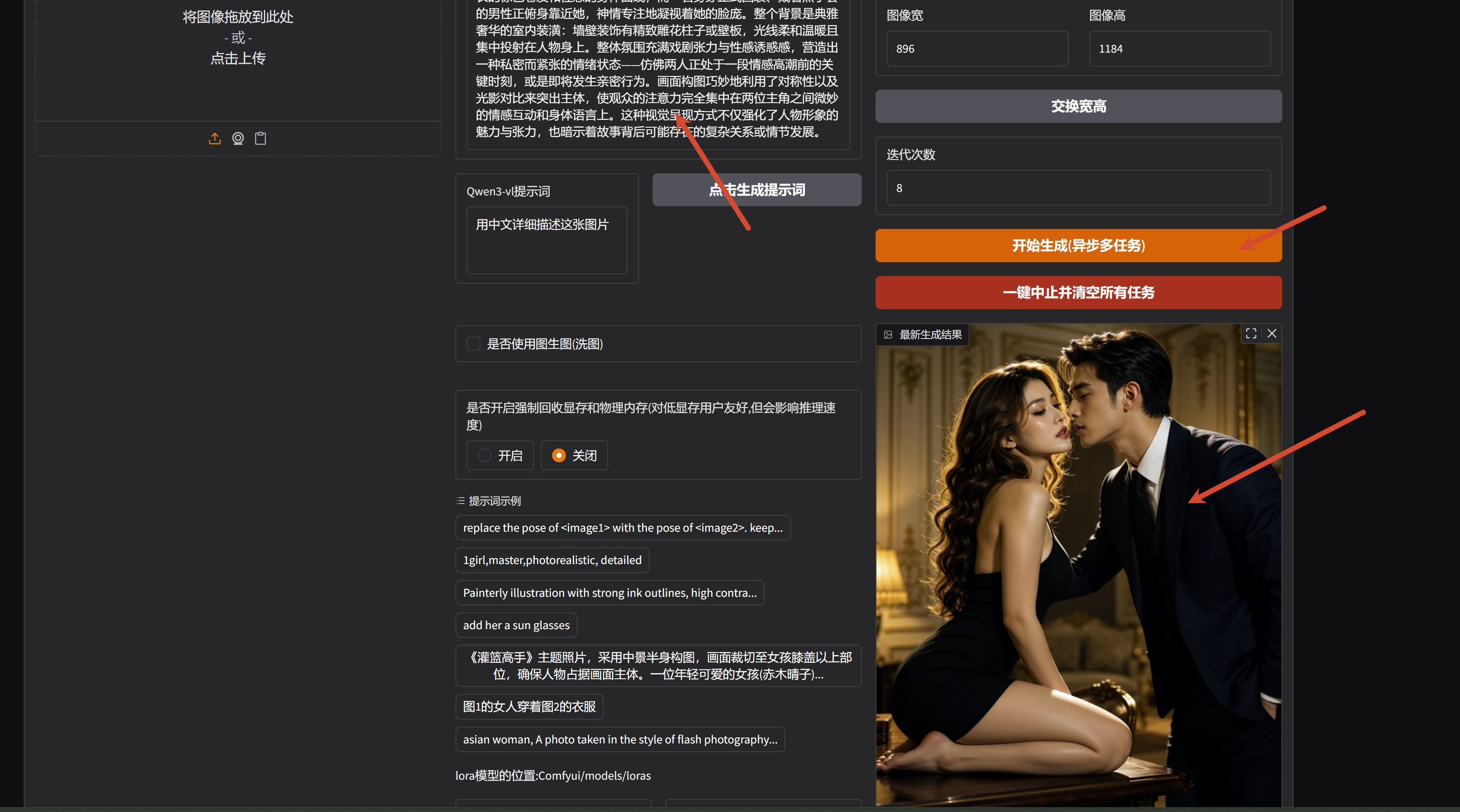The image size is (1460, 812).
Task: Click the upload file icon
Action: pyautogui.click(x=215, y=138)
